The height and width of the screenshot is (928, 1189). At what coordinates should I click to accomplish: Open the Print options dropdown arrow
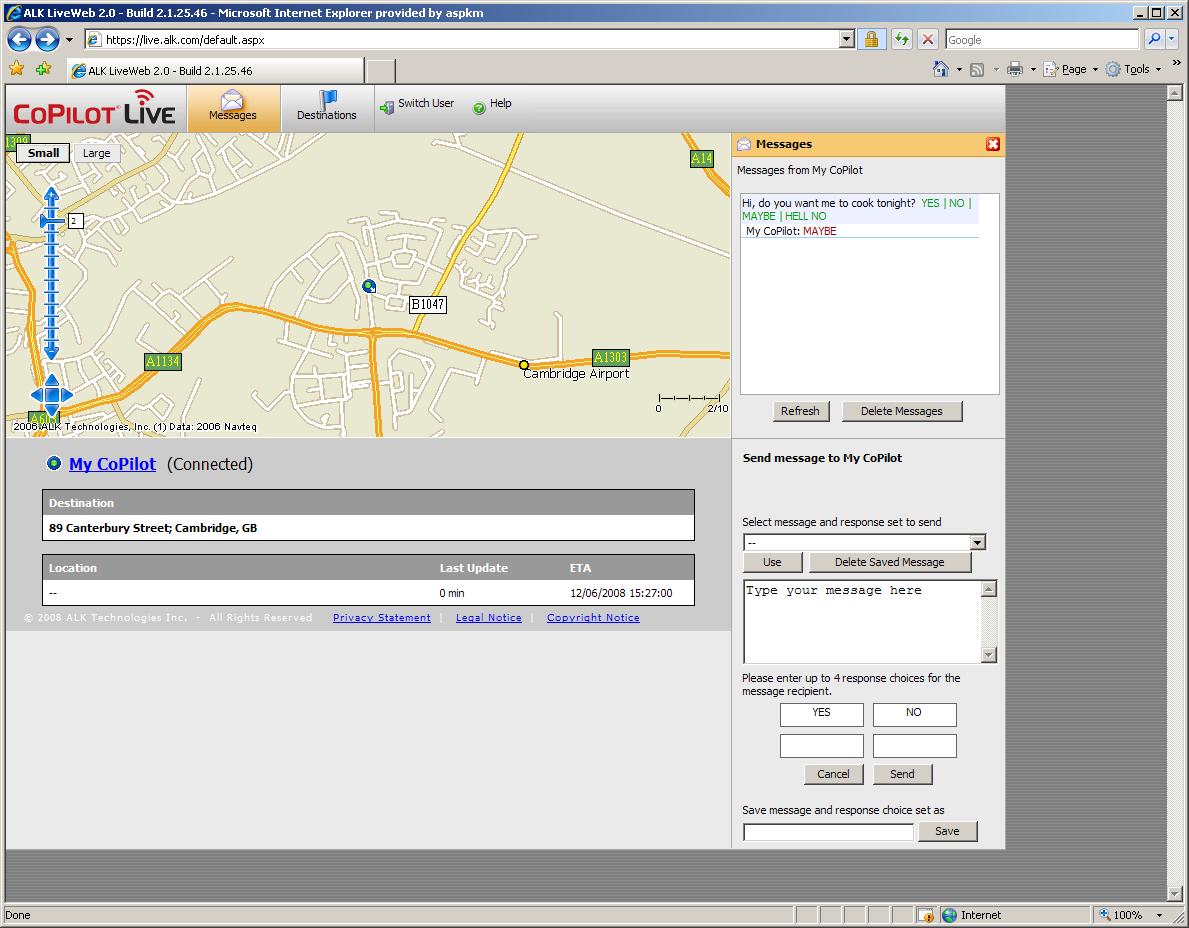click(1033, 70)
